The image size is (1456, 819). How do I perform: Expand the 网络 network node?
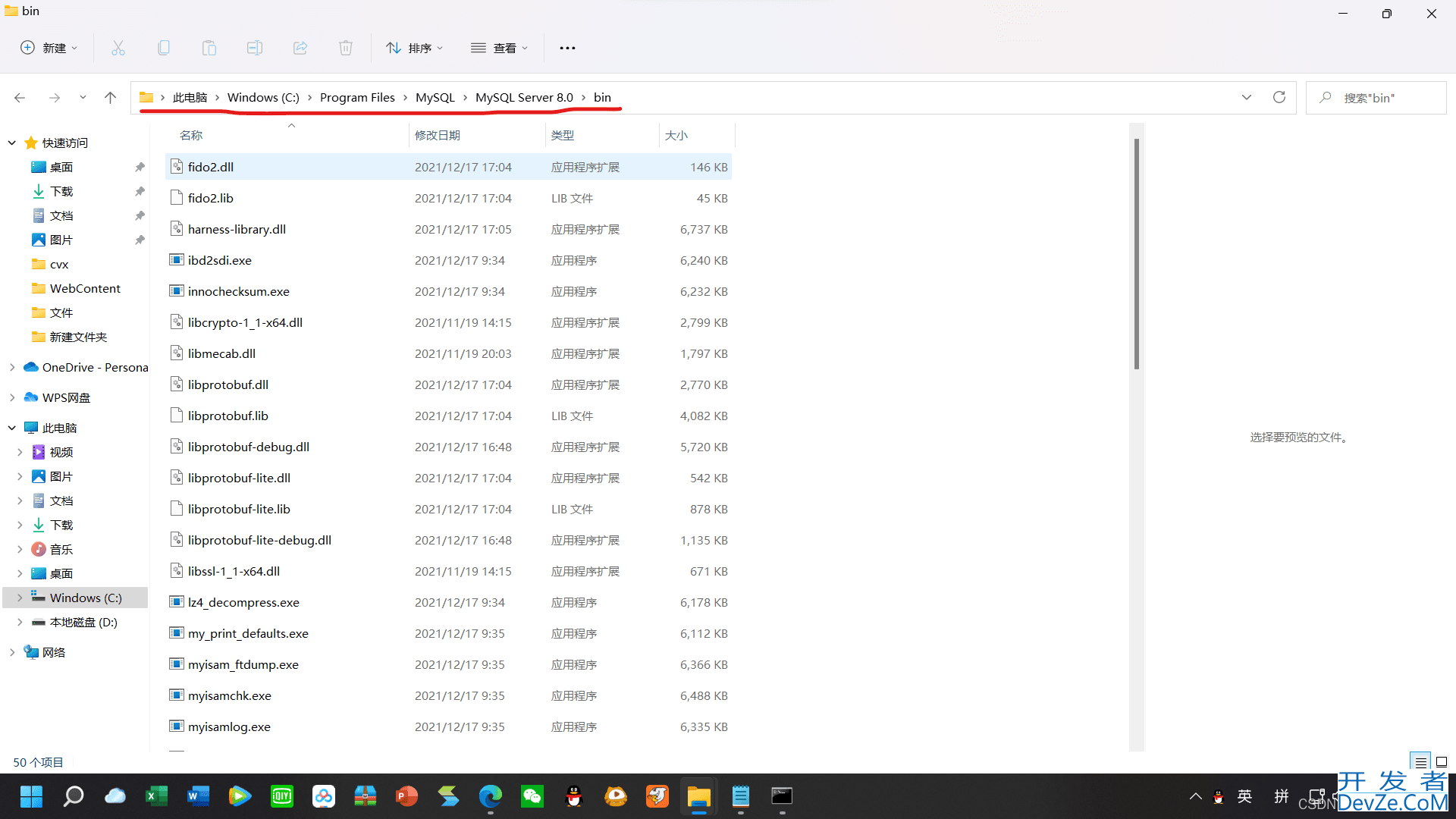[x=12, y=652]
